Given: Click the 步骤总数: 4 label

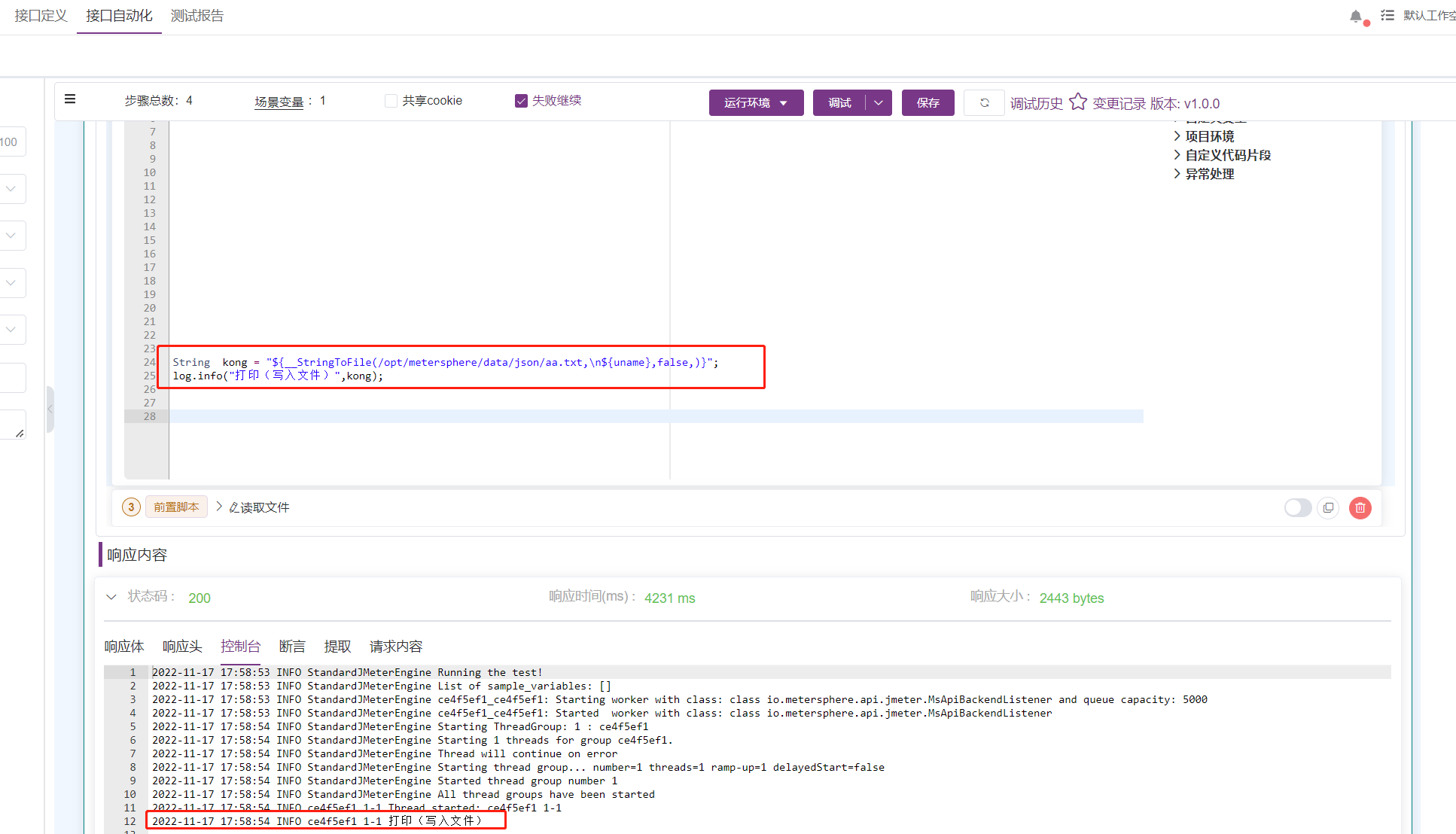Looking at the screenshot, I should 159,101.
